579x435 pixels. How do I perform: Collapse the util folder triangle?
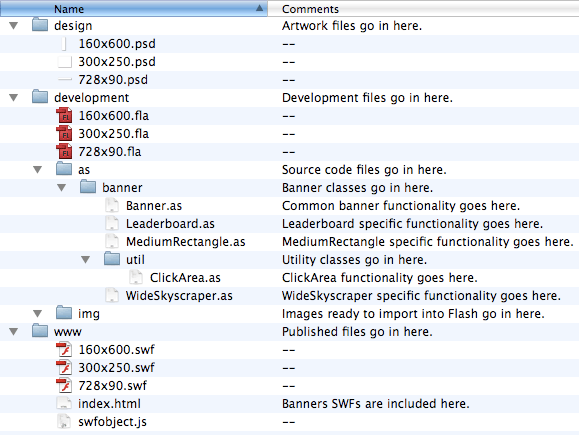point(86,260)
